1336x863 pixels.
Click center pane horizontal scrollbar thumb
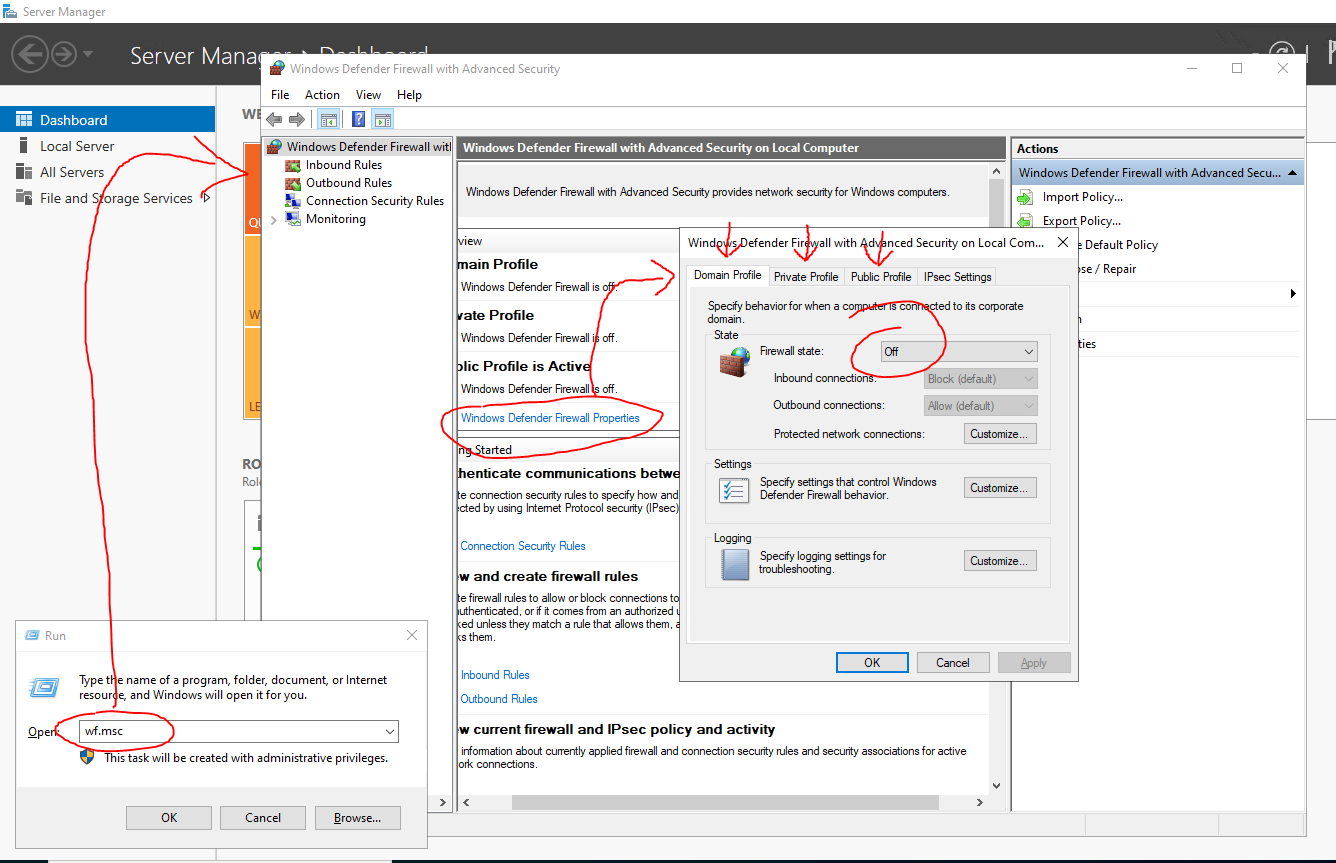click(725, 802)
